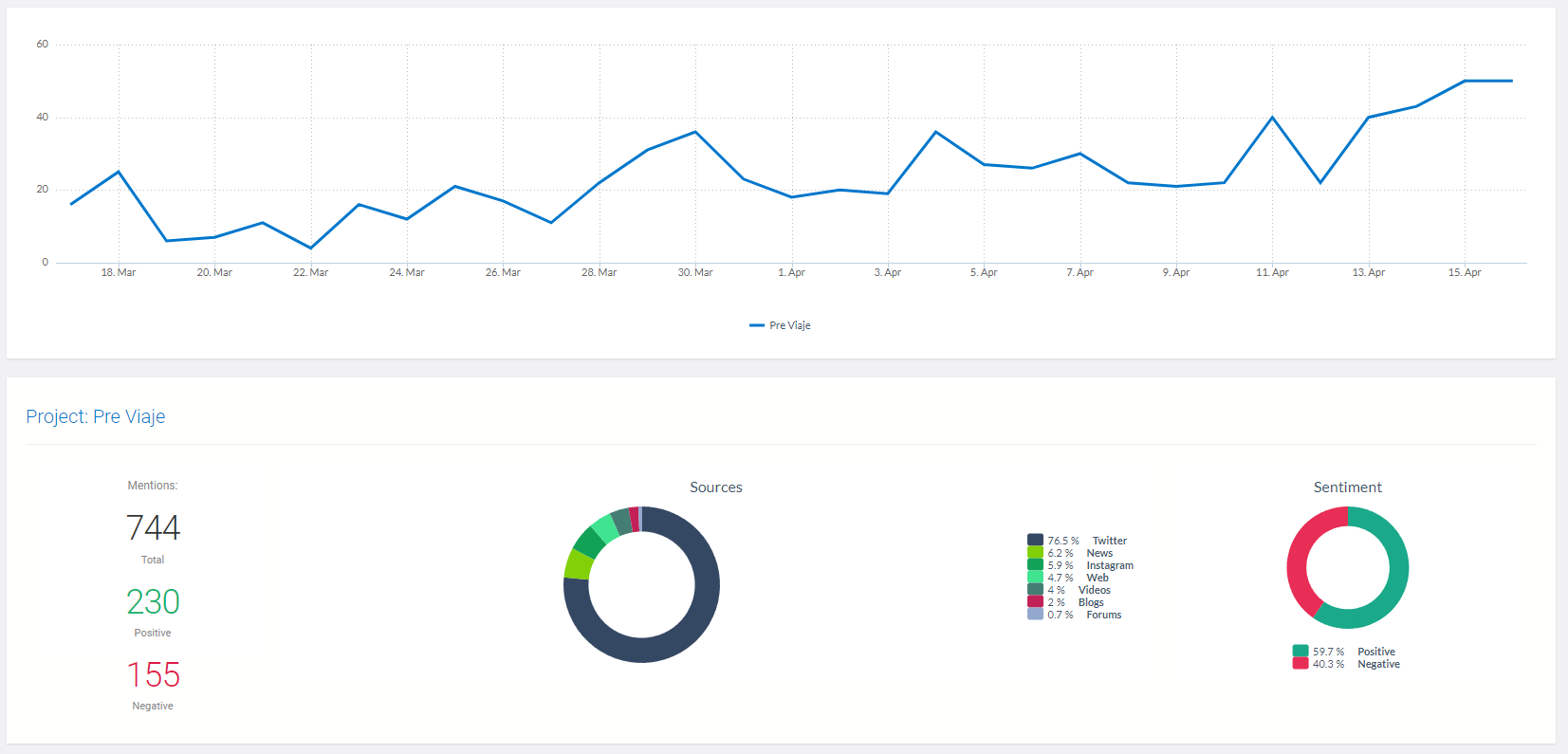Click the 30. Mar axis label
The width and height of the screenshot is (1568, 754).
click(x=695, y=272)
